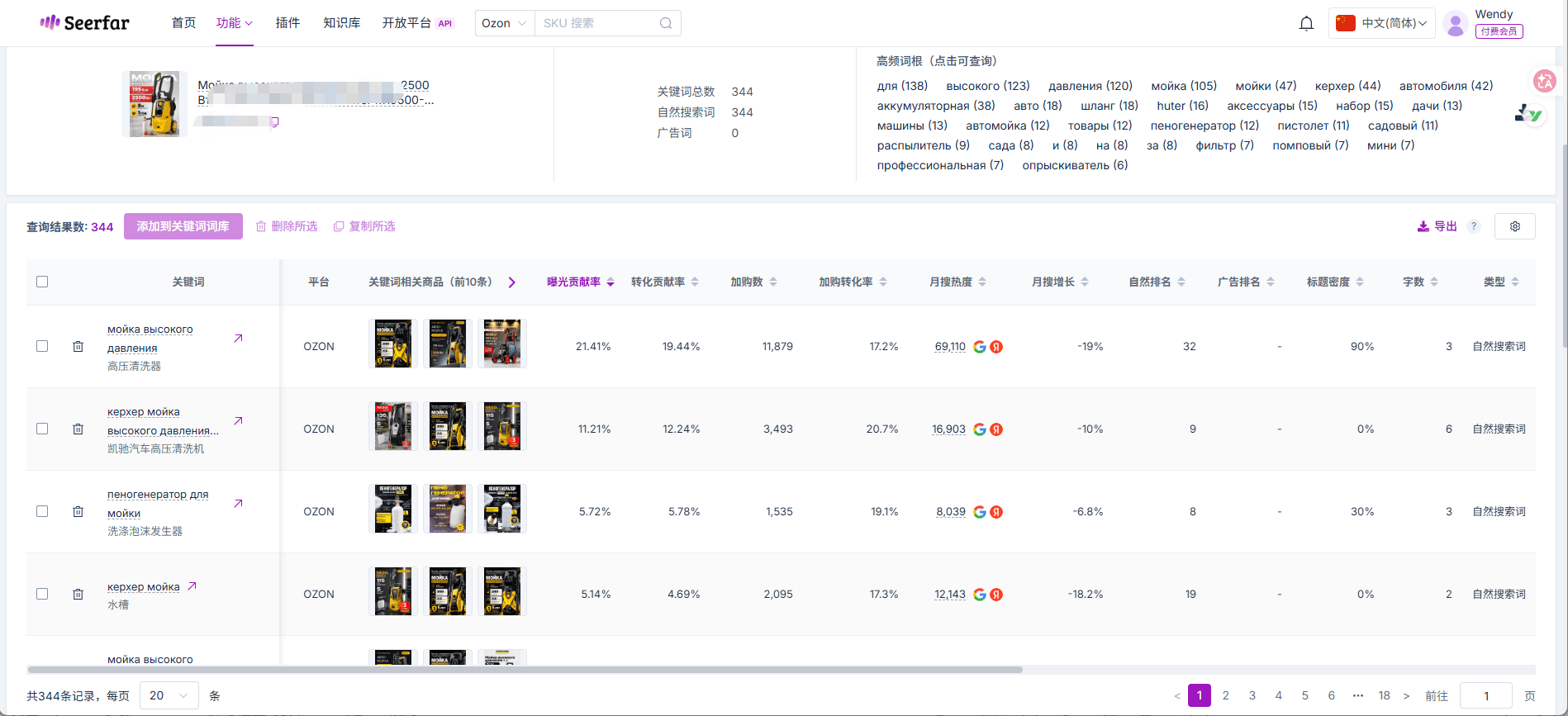Open external link arrow for керхер мойка 水槽
The height and width of the screenshot is (716, 1568).
(192, 586)
